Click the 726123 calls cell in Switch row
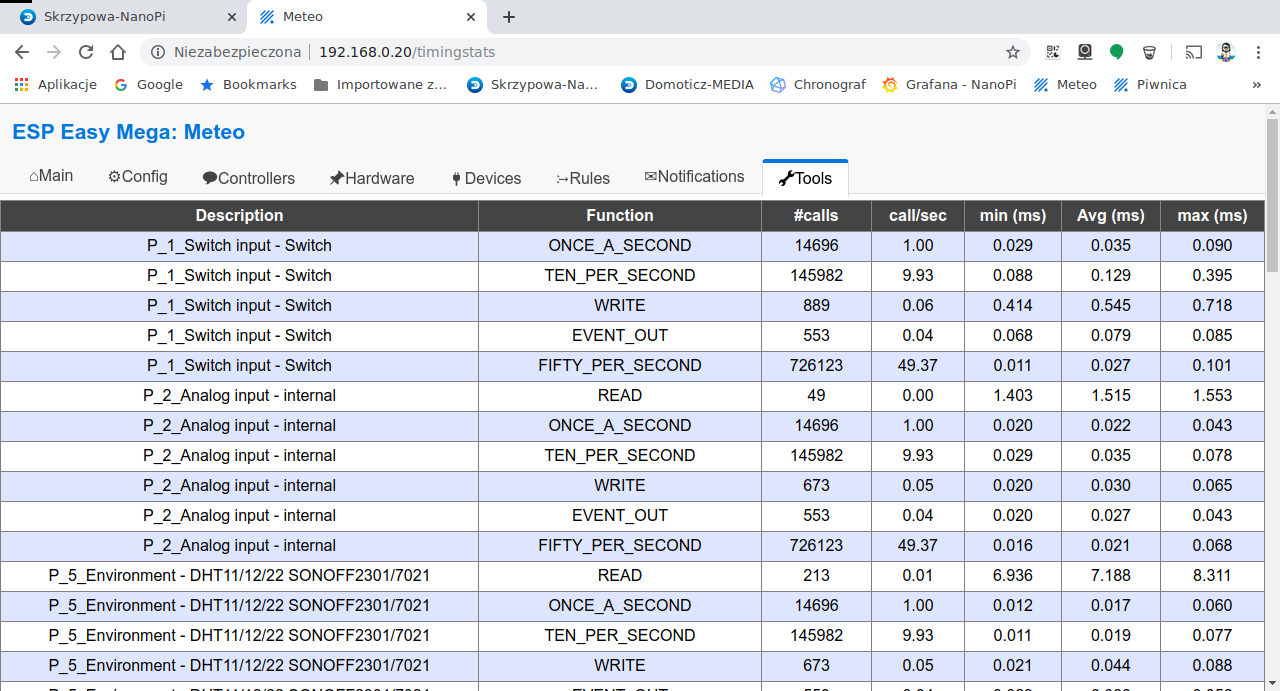1280x691 pixels. [816, 365]
